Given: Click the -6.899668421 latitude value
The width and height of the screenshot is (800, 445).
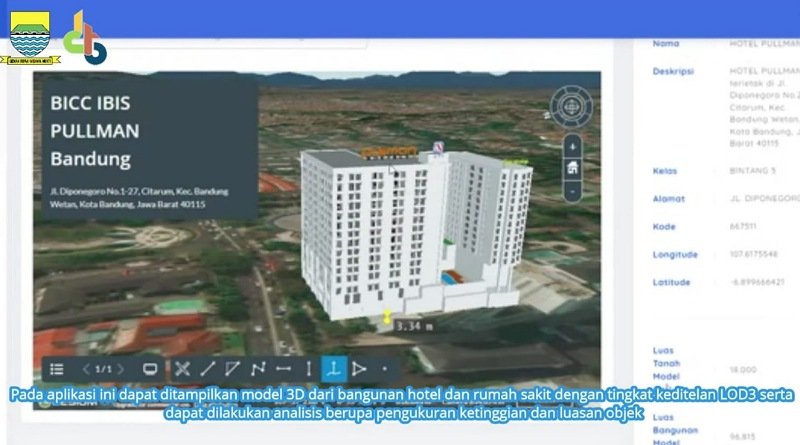Looking at the screenshot, I should 757,282.
